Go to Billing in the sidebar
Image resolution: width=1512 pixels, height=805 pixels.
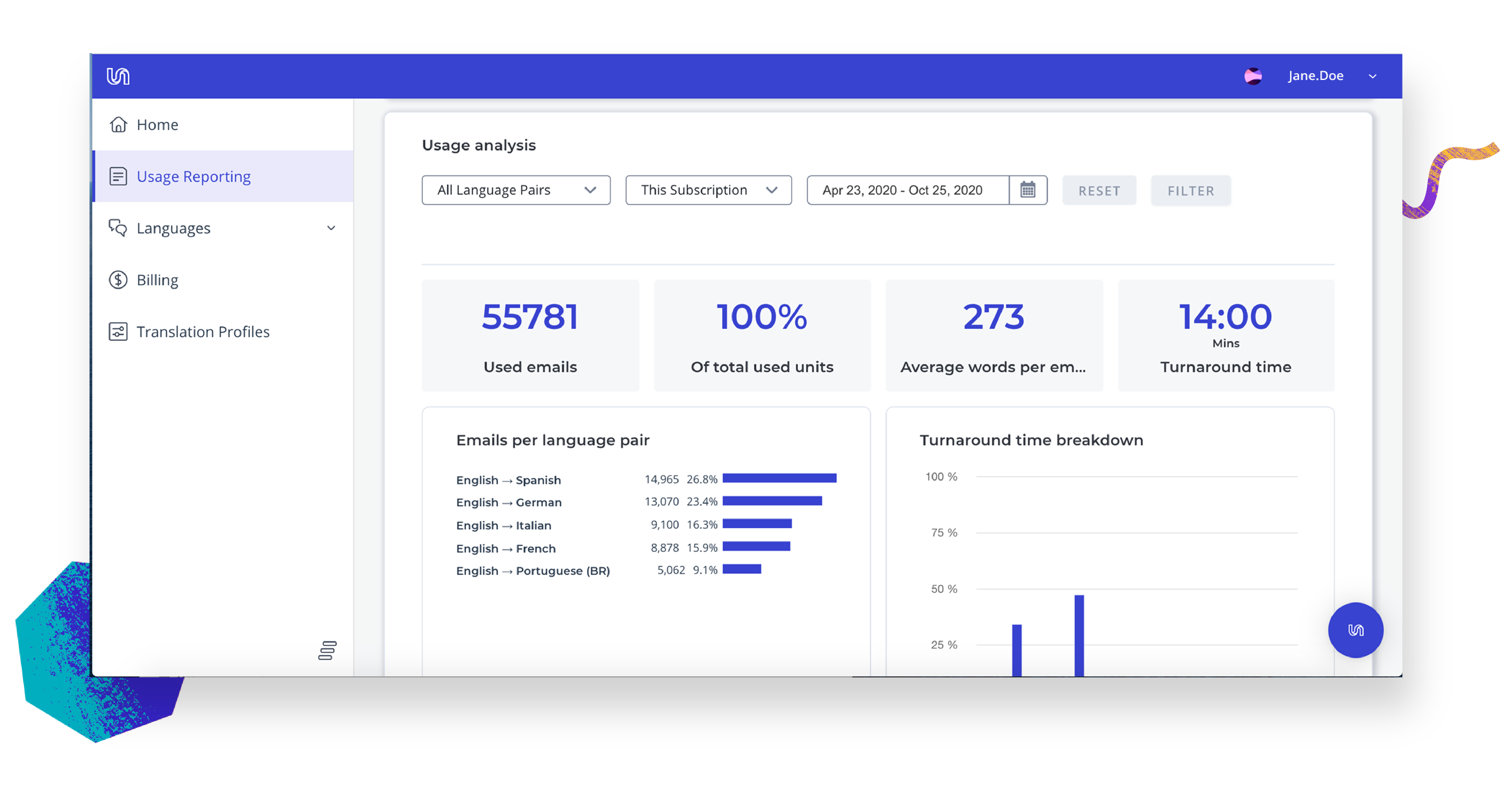(x=157, y=280)
